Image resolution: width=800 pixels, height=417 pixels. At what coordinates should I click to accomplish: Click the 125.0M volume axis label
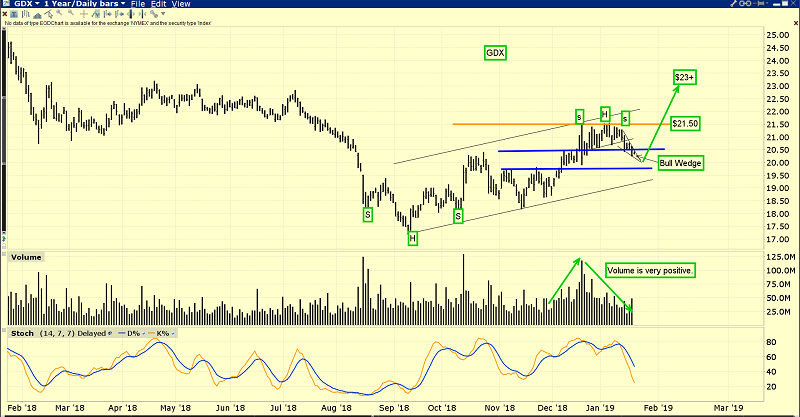point(781,257)
